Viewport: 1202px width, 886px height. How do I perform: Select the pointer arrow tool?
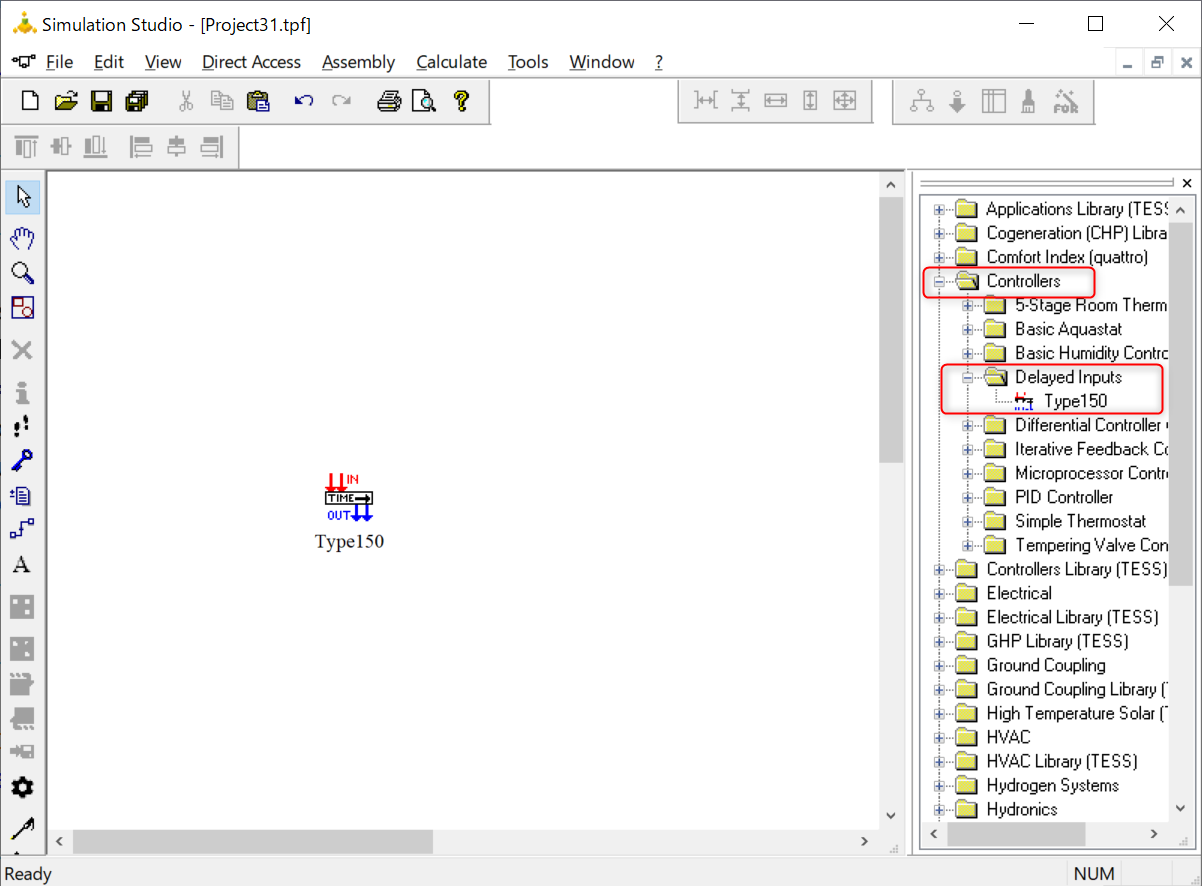(23, 197)
